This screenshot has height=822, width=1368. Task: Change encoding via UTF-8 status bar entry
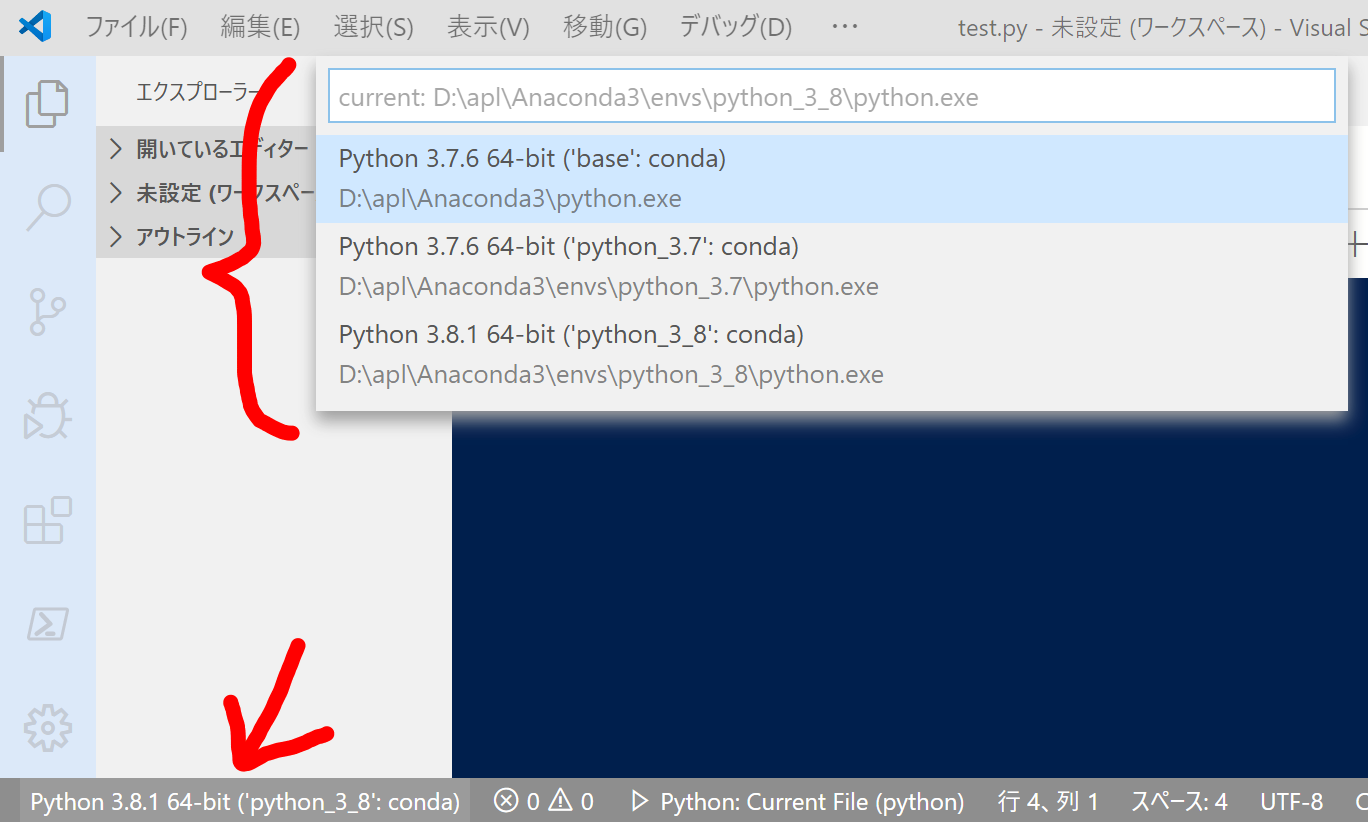pyautogui.click(x=1291, y=800)
